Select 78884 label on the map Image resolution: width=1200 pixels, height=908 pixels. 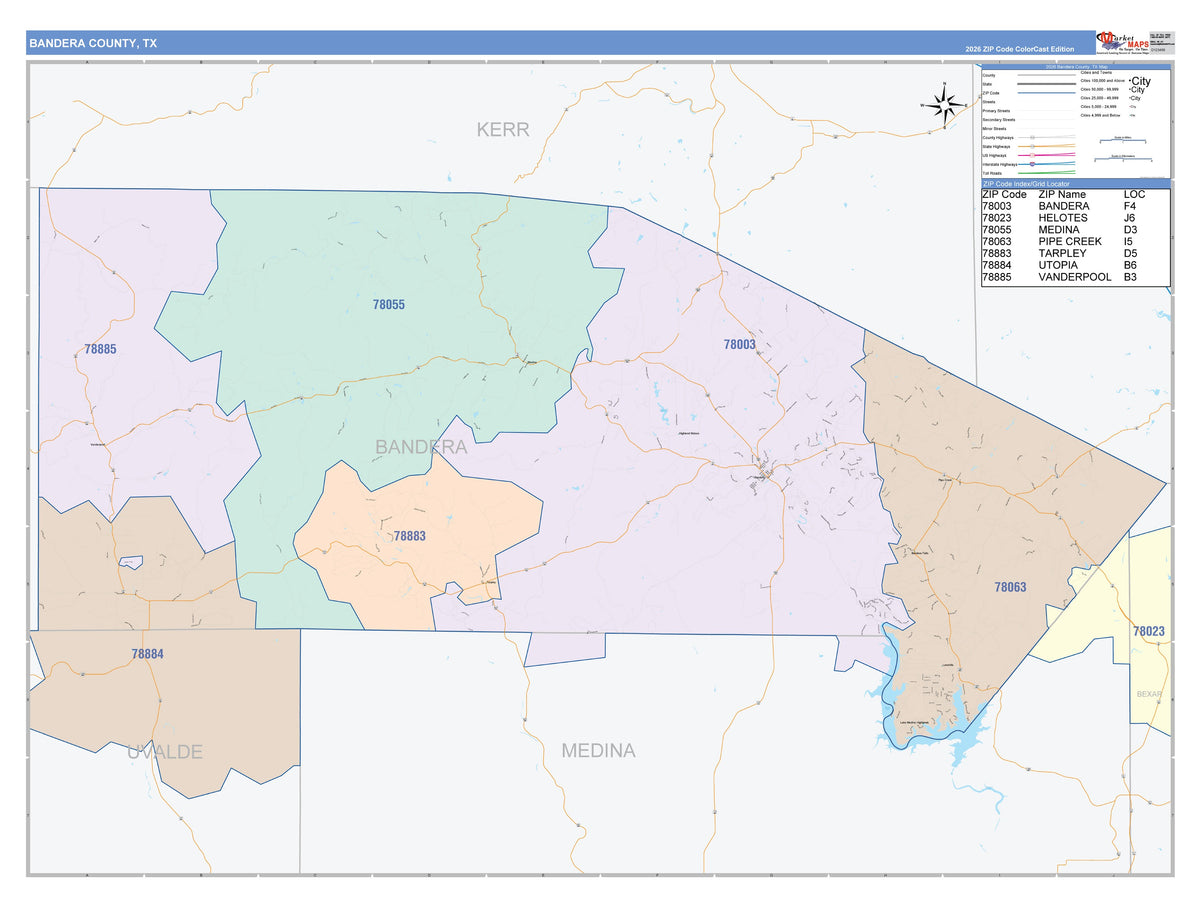click(147, 654)
